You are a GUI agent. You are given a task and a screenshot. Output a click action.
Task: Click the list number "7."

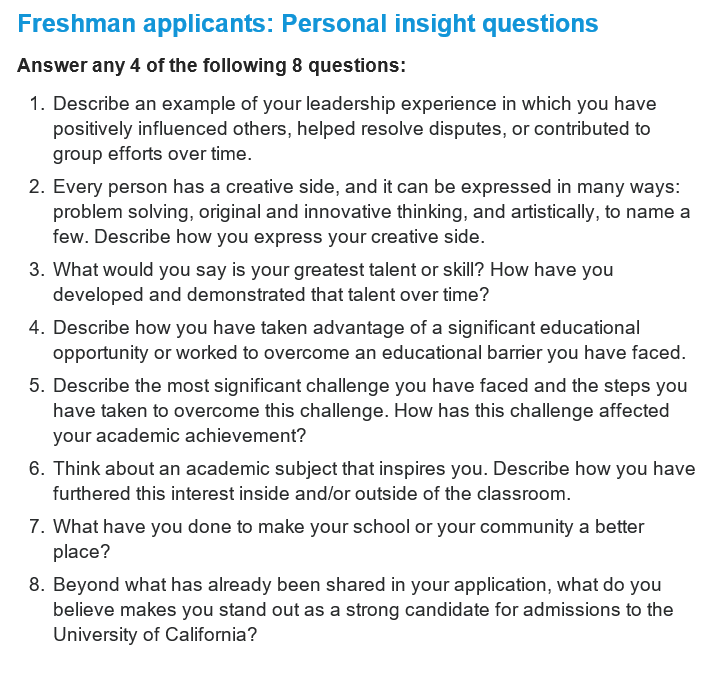tap(37, 526)
